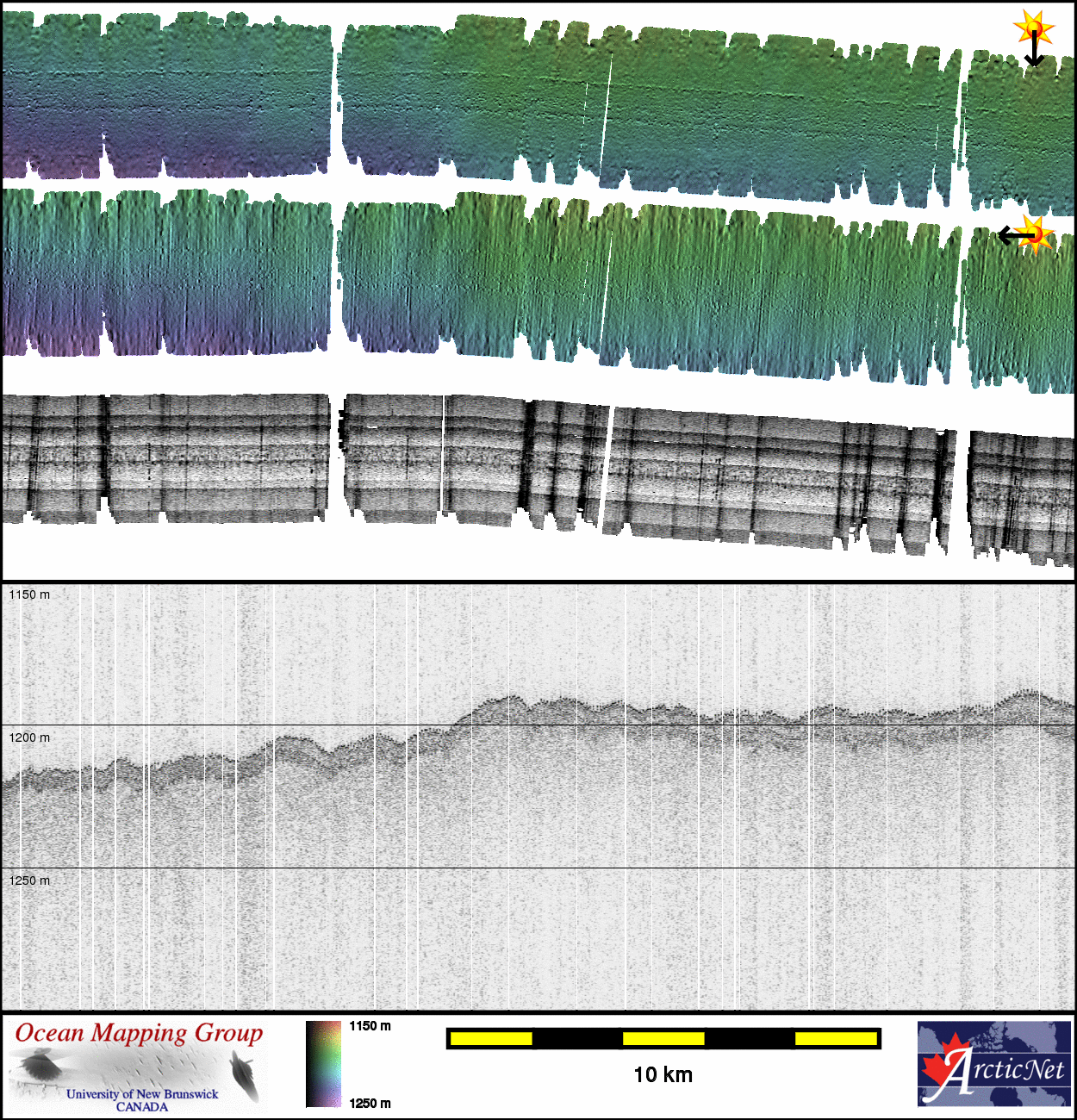Screen dimensions: 1077x1120
Task: Click the Ocean Mapping Group title text
Action: click(x=139, y=1033)
